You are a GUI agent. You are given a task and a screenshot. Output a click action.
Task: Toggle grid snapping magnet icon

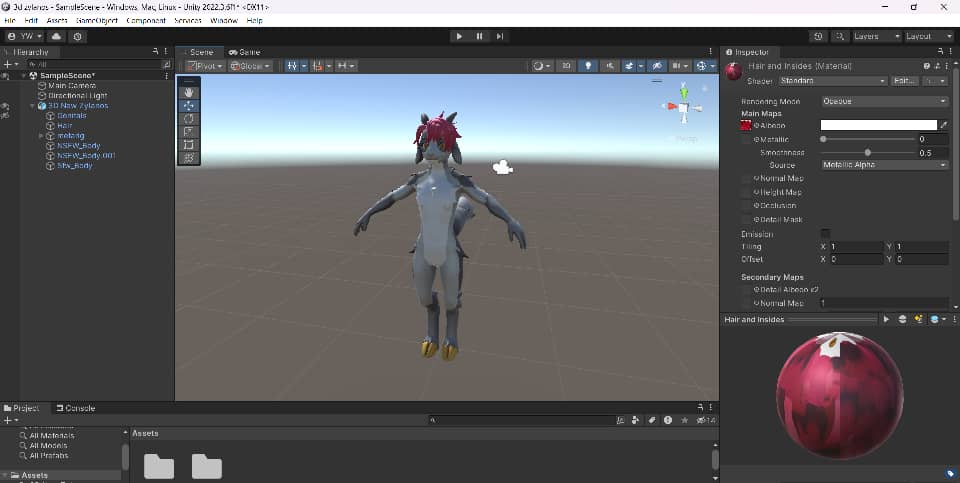click(317, 66)
